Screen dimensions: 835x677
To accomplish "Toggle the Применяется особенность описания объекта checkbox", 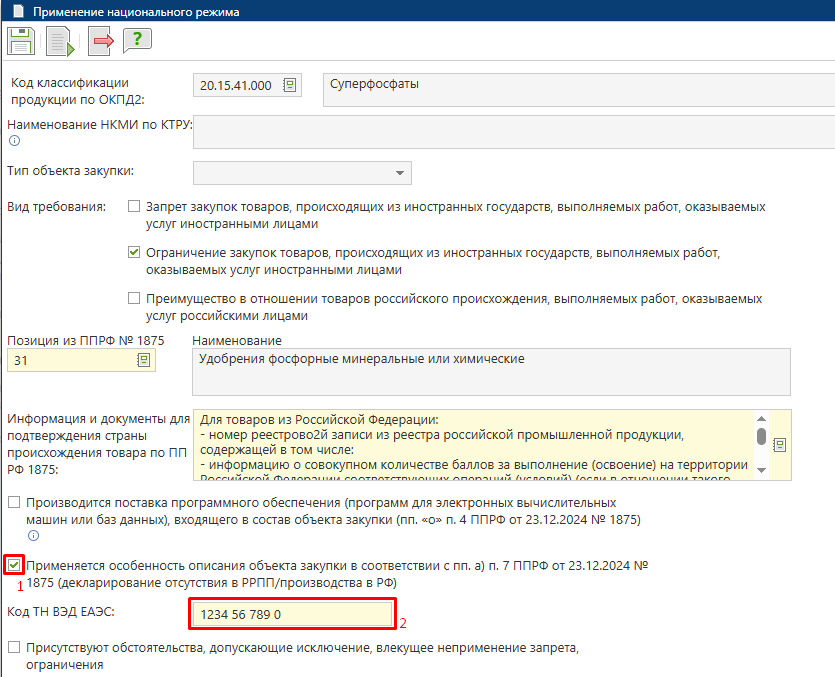I will coord(14,565).
